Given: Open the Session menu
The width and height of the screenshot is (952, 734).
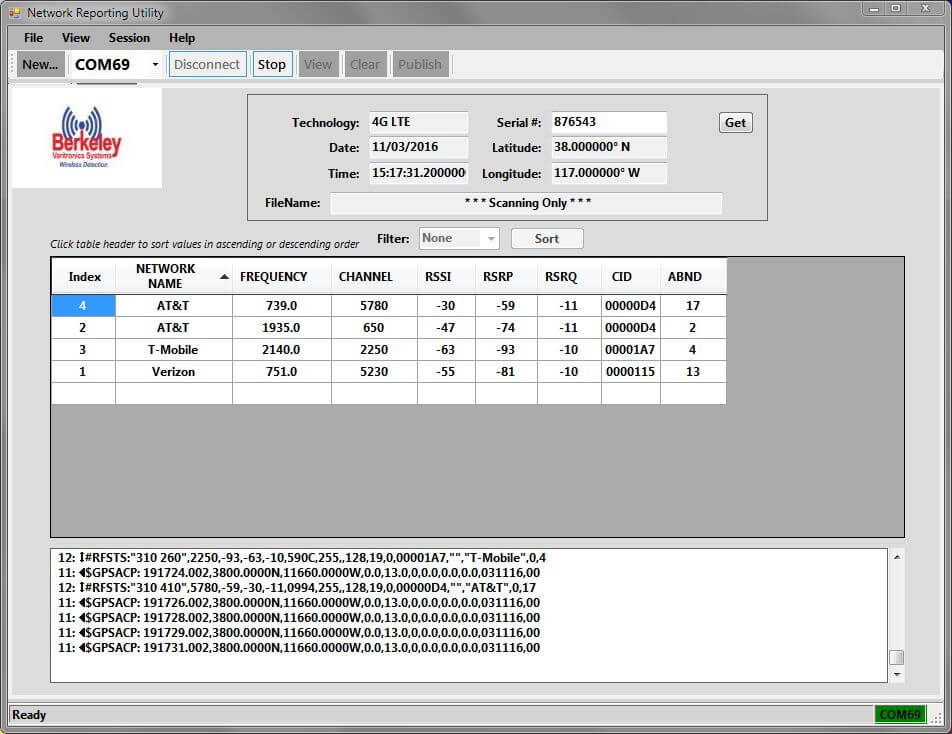Looking at the screenshot, I should (x=128, y=38).
